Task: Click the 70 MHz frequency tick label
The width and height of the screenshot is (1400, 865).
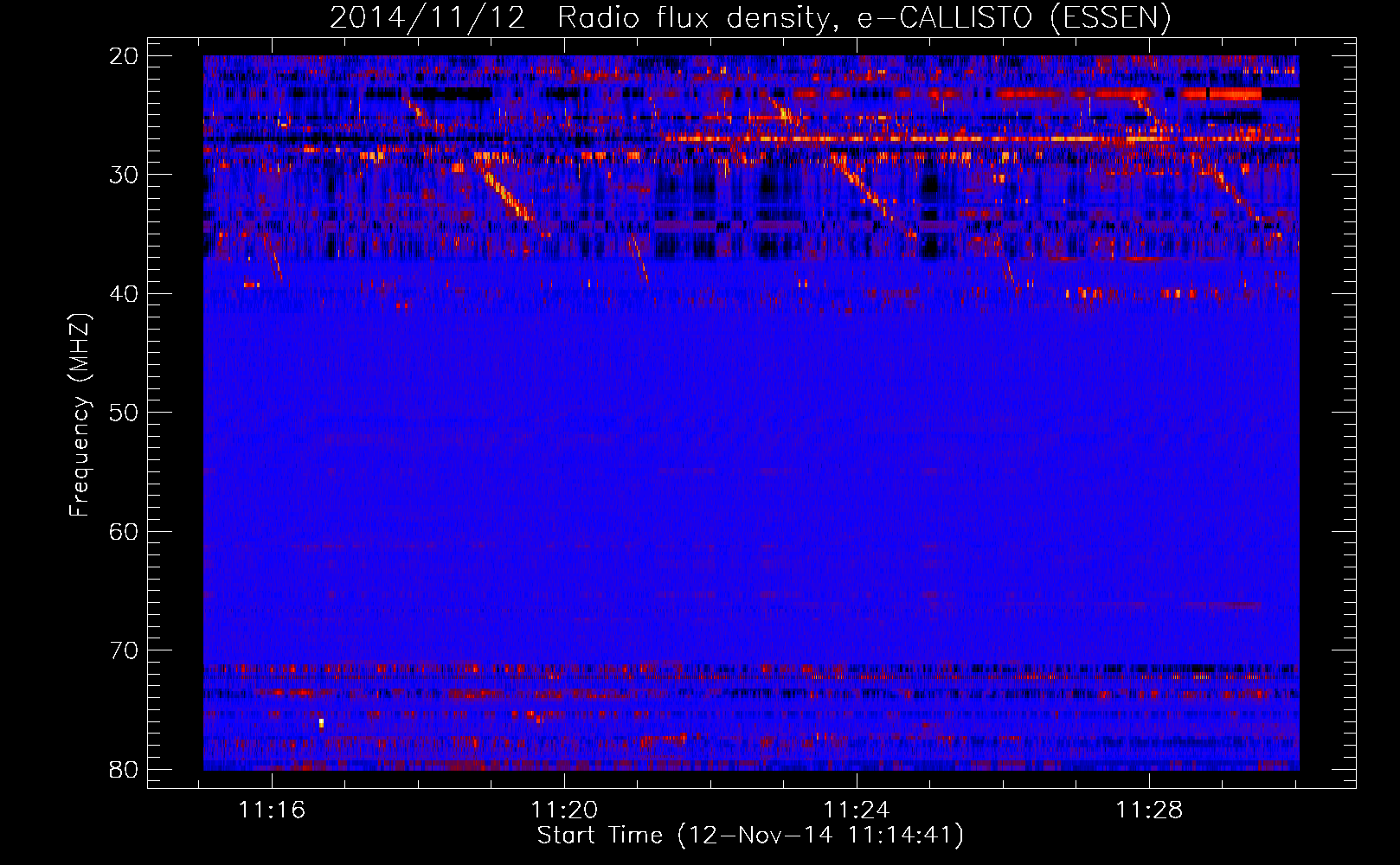Action: coord(125,650)
